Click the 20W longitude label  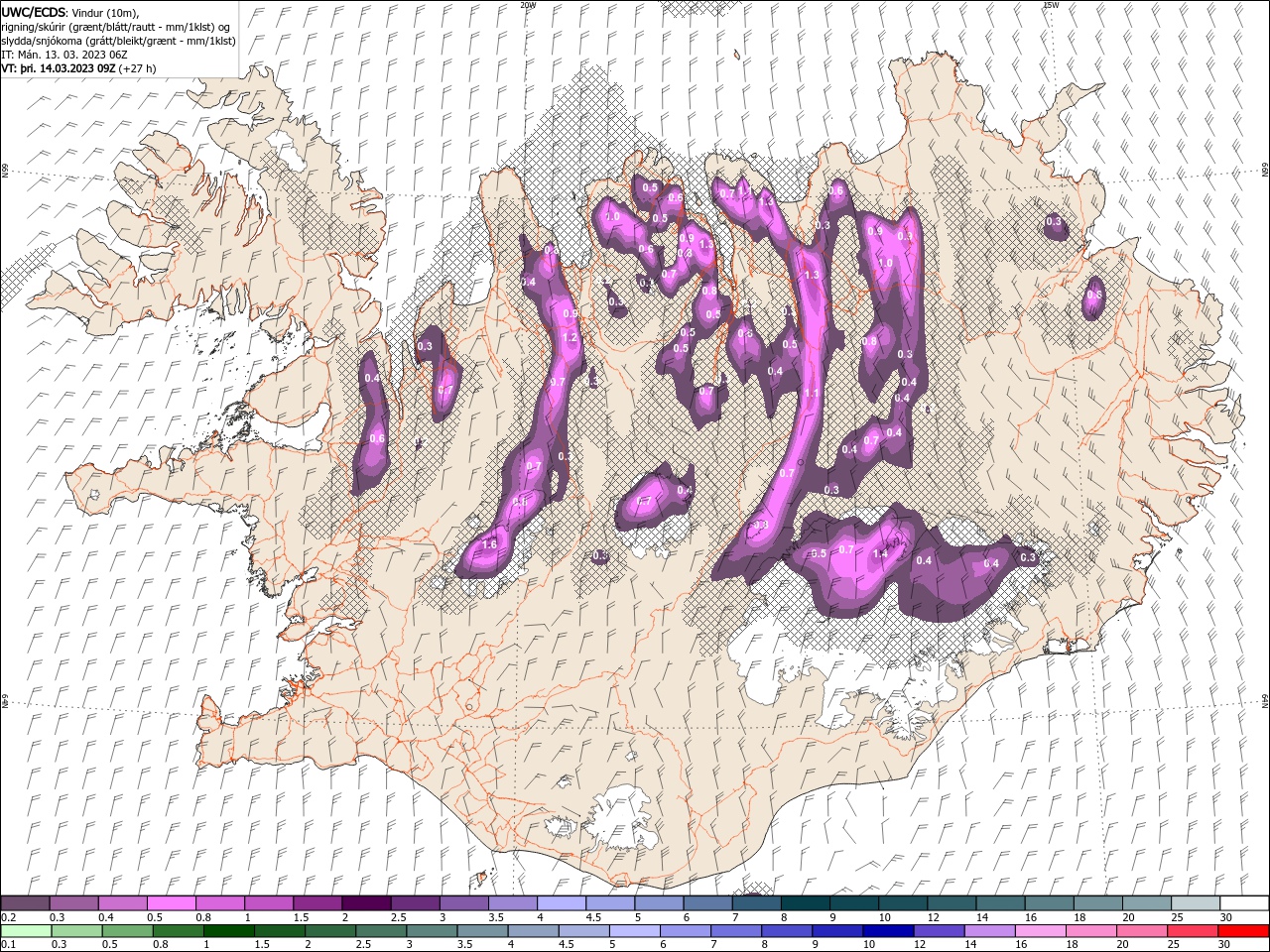tap(528, 5)
